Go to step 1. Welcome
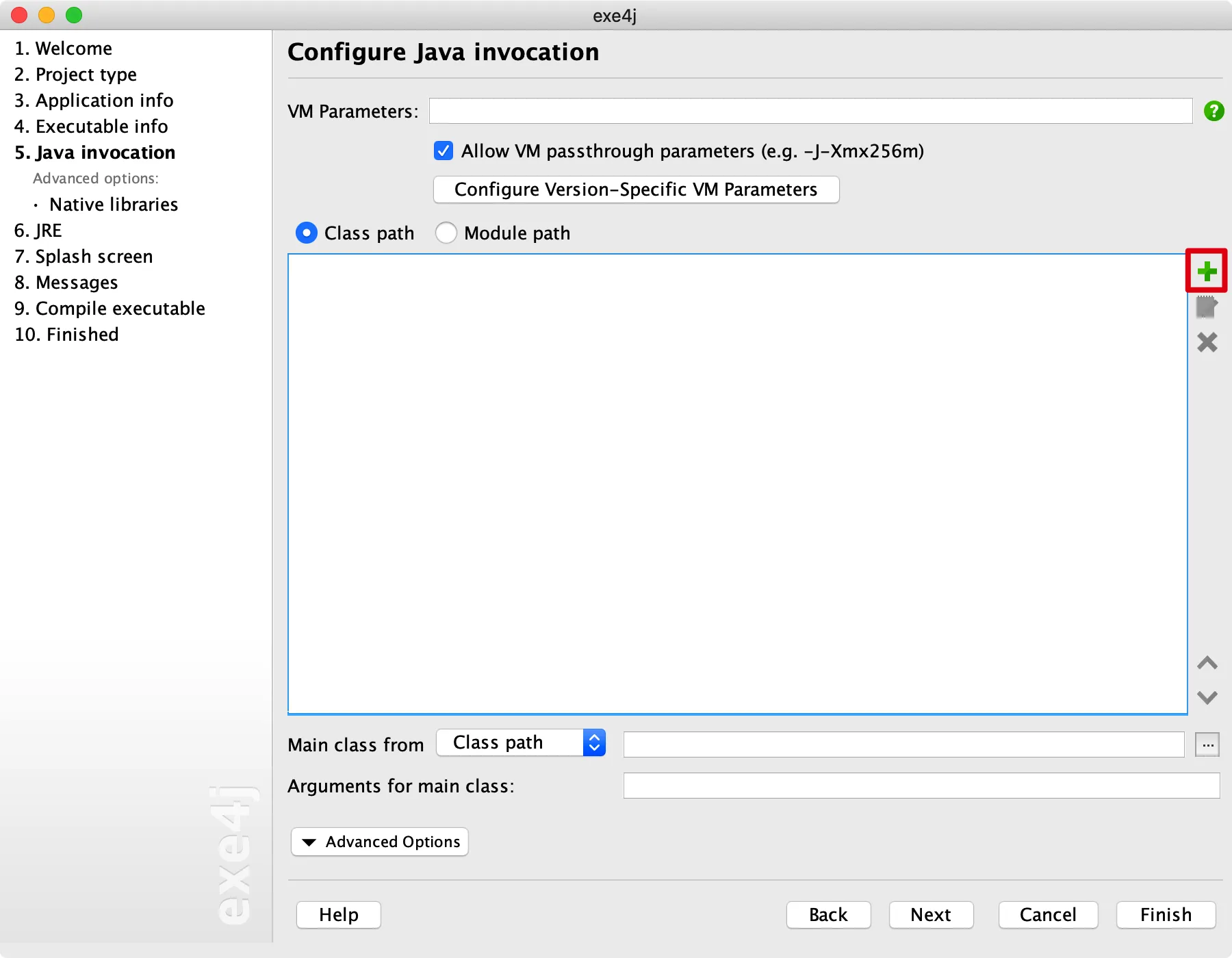The width and height of the screenshot is (1232, 958). click(x=63, y=49)
